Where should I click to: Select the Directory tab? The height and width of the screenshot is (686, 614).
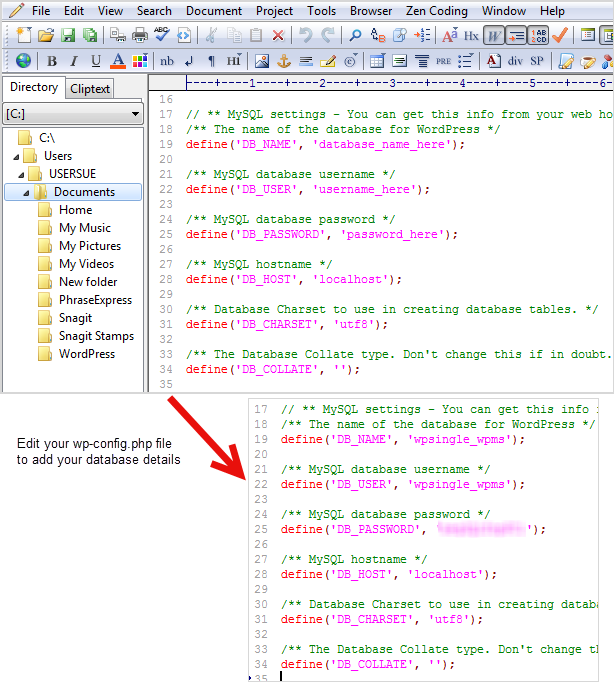coord(34,87)
